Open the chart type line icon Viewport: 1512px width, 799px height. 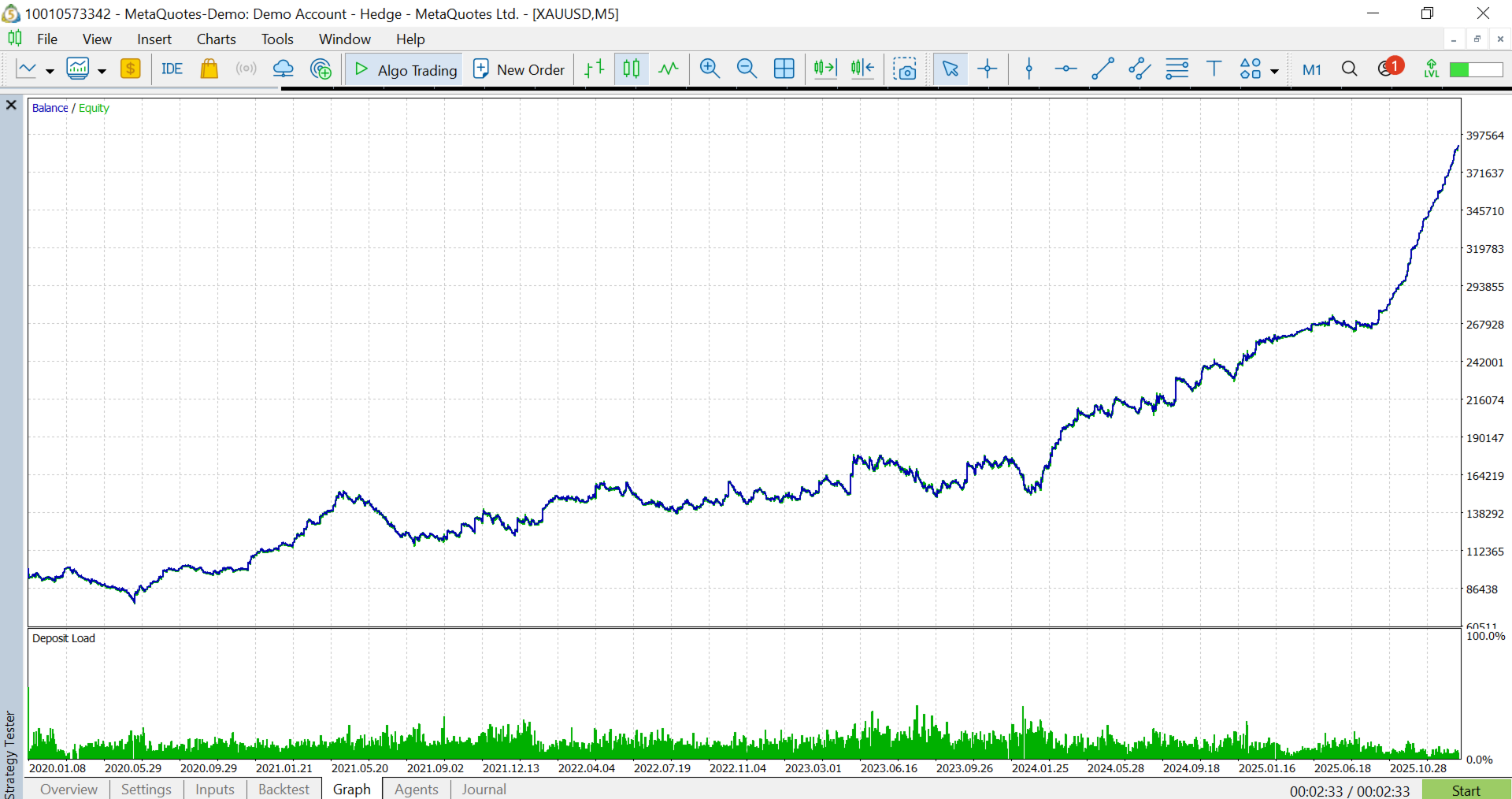[27, 69]
